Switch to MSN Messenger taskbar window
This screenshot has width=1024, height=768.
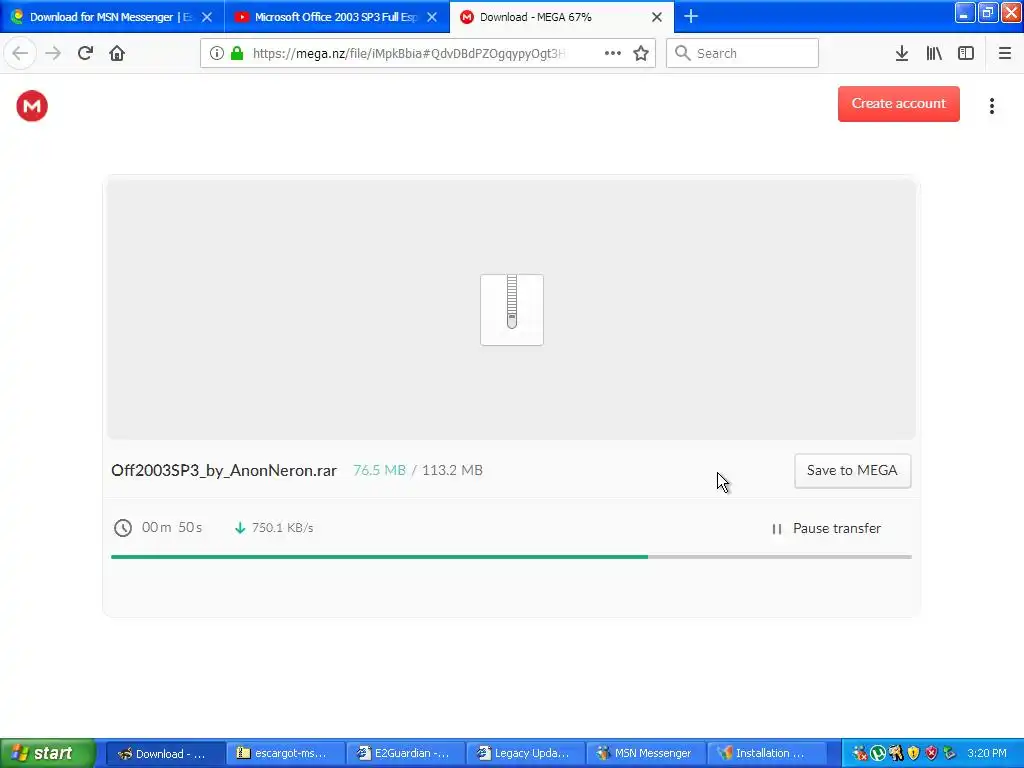pyautogui.click(x=645, y=753)
